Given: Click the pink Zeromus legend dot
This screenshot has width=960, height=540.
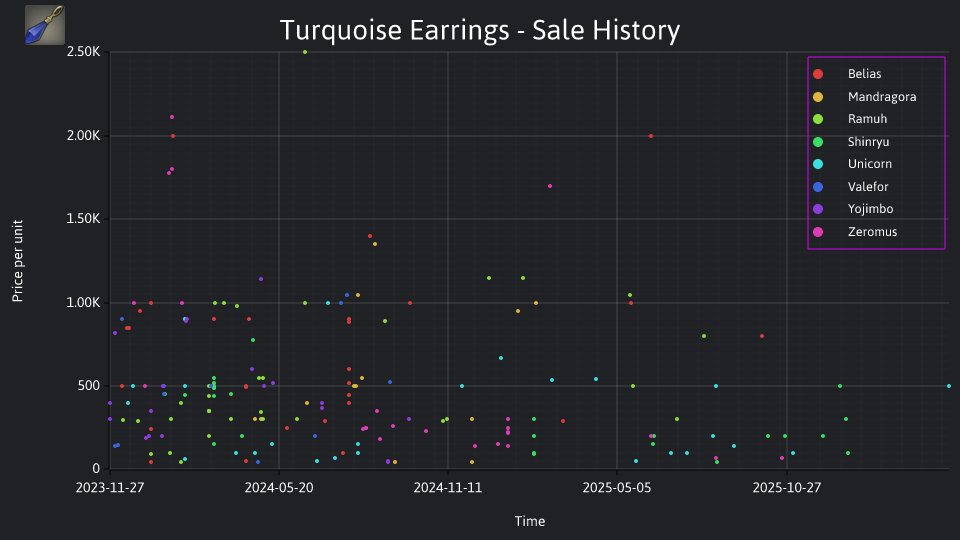Looking at the screenshot, I should (x=818, y=232).
